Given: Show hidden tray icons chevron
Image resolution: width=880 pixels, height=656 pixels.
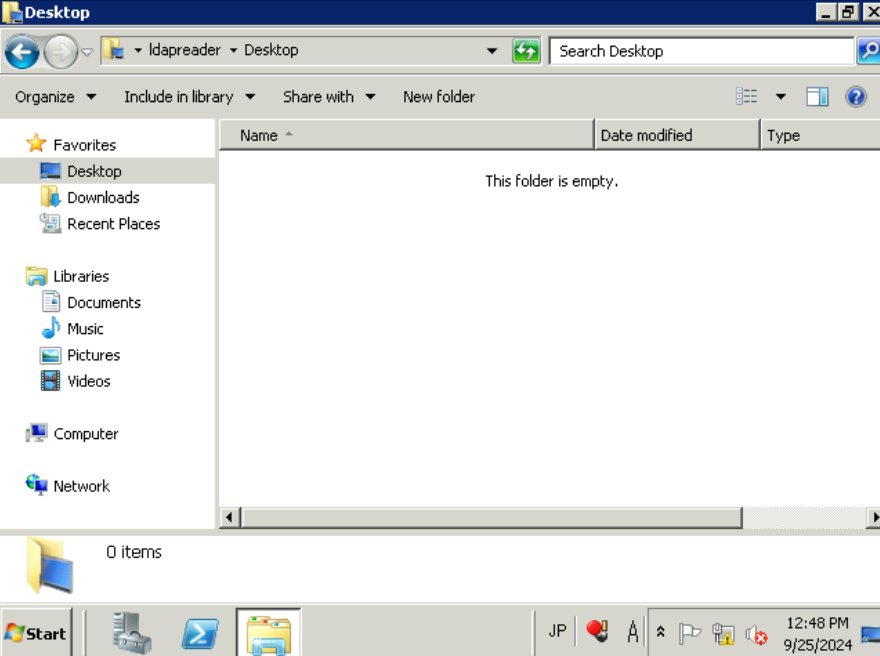Looking at the screenshot, I should pyautogui.click(x=661, y=633).
